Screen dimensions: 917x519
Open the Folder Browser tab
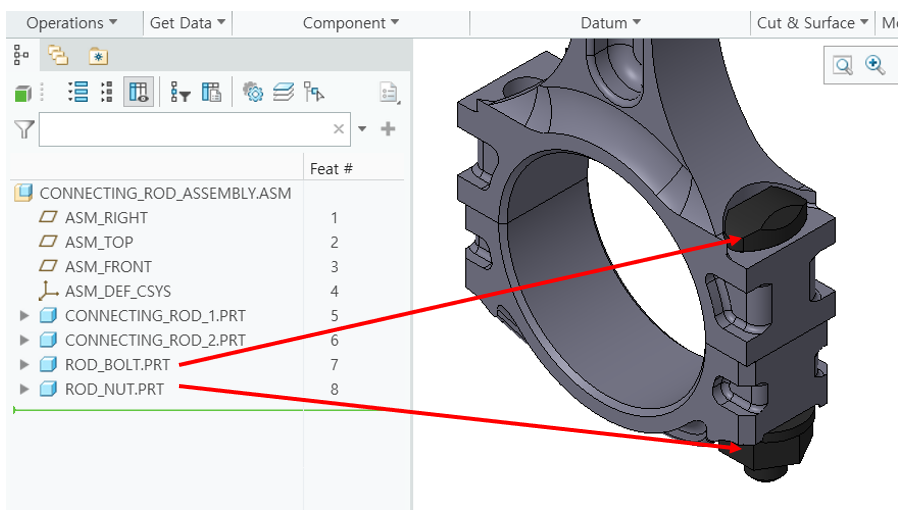click(58, 56)
